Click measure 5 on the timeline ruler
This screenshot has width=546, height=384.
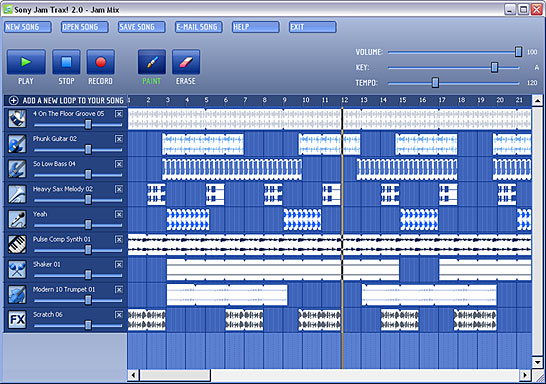[x=206, y=100]
